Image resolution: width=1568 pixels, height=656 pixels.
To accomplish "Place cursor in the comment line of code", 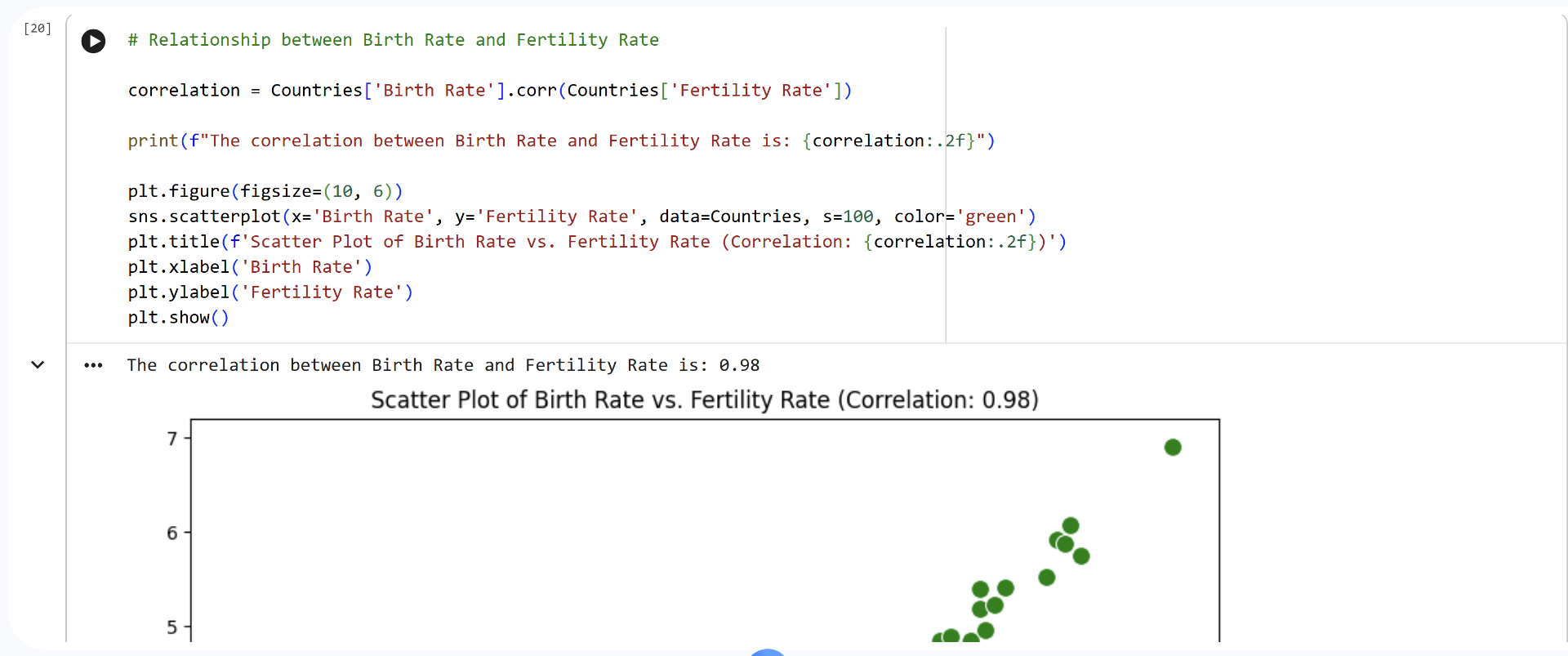I will [x=394, y=40].
